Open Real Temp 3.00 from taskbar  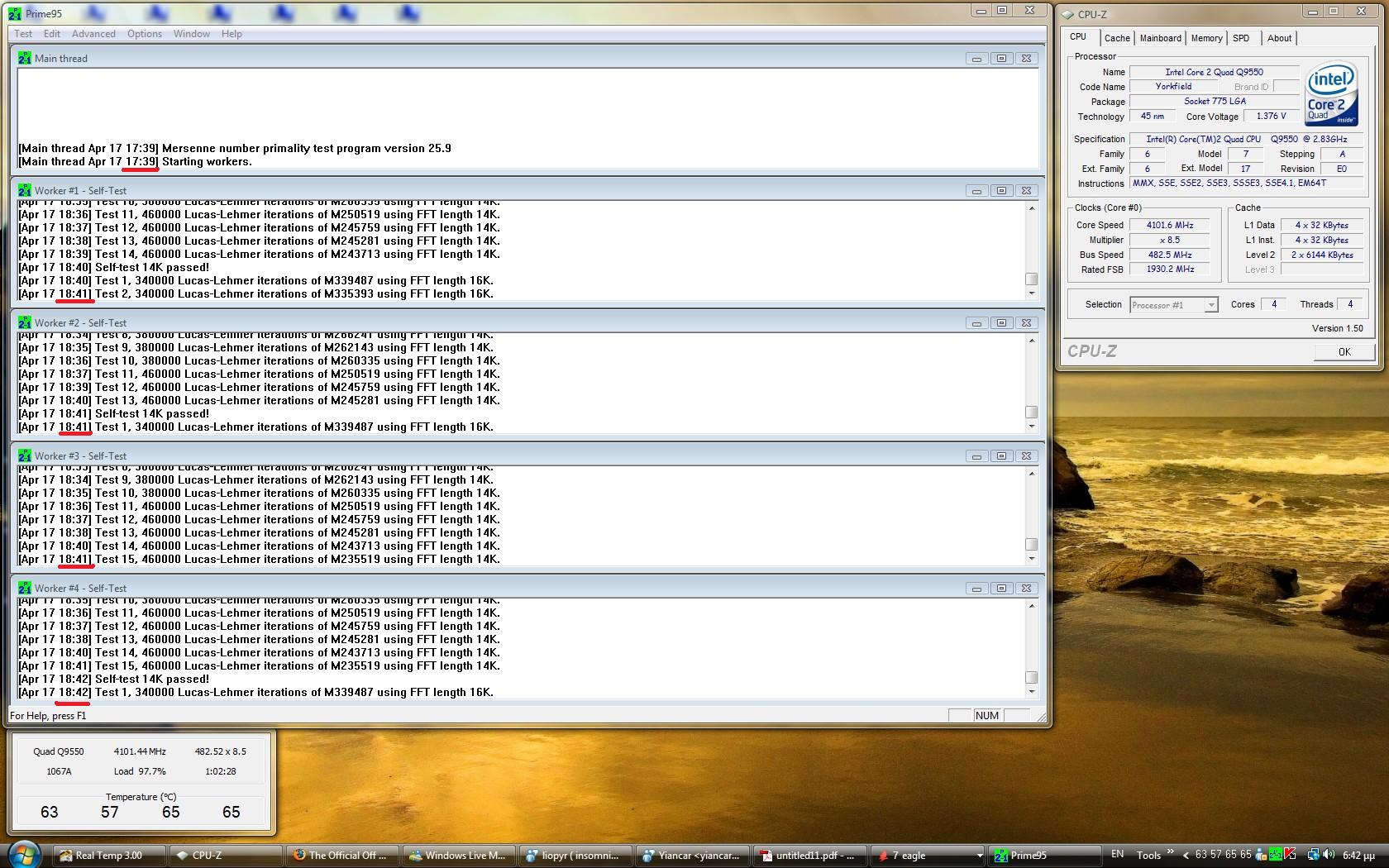pos(108,856)
